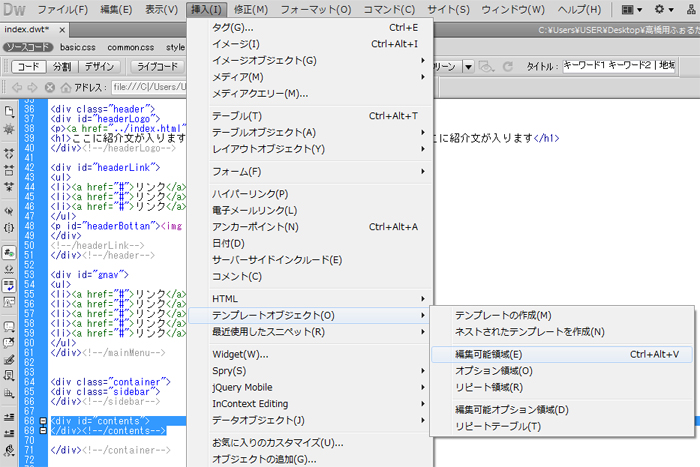Click the Dreamweaver Dw logo icon

pos(16,10)
